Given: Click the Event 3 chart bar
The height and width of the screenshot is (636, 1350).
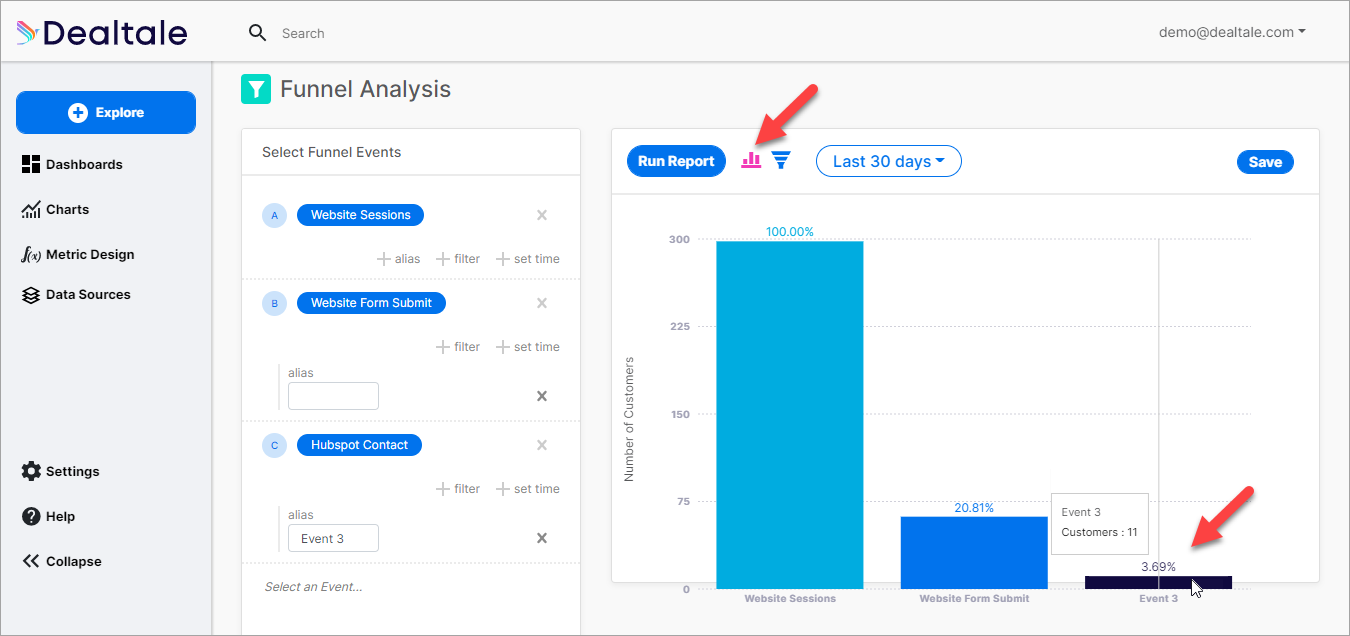Looking at the screenshot, I should click(1158, 583).
